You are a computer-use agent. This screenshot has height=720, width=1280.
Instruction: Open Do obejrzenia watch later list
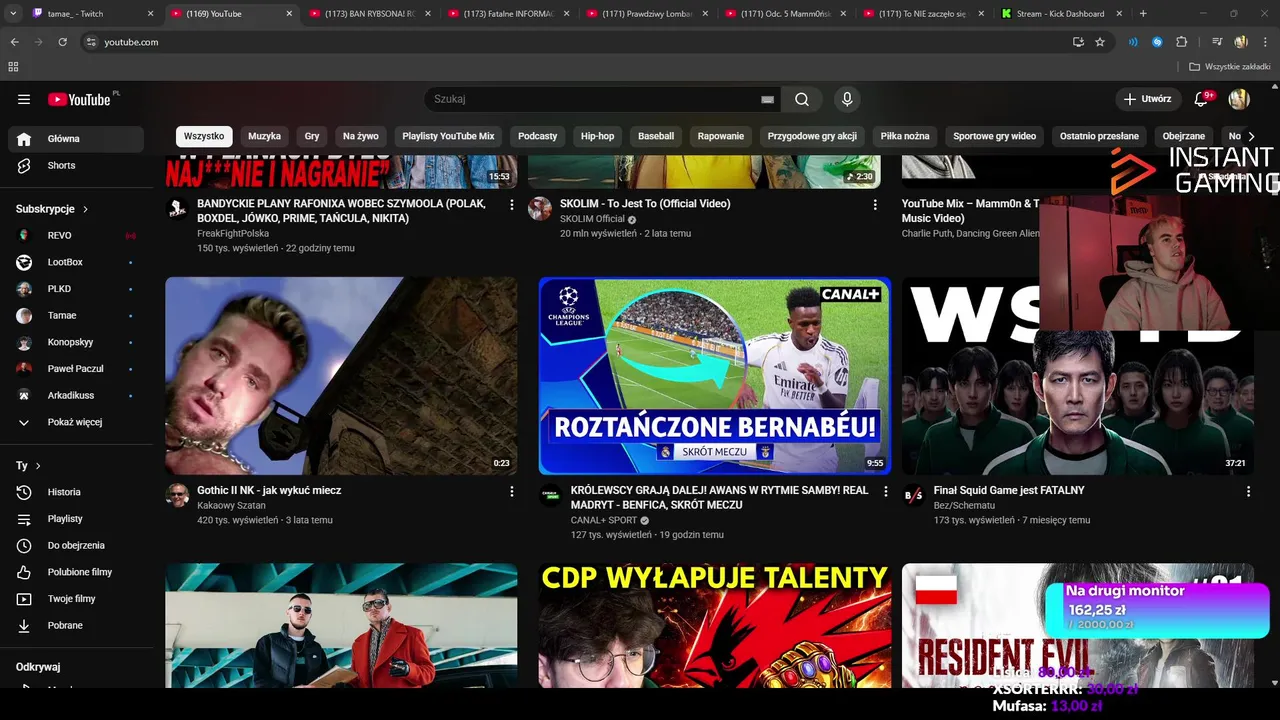click(x=76, y=545)
